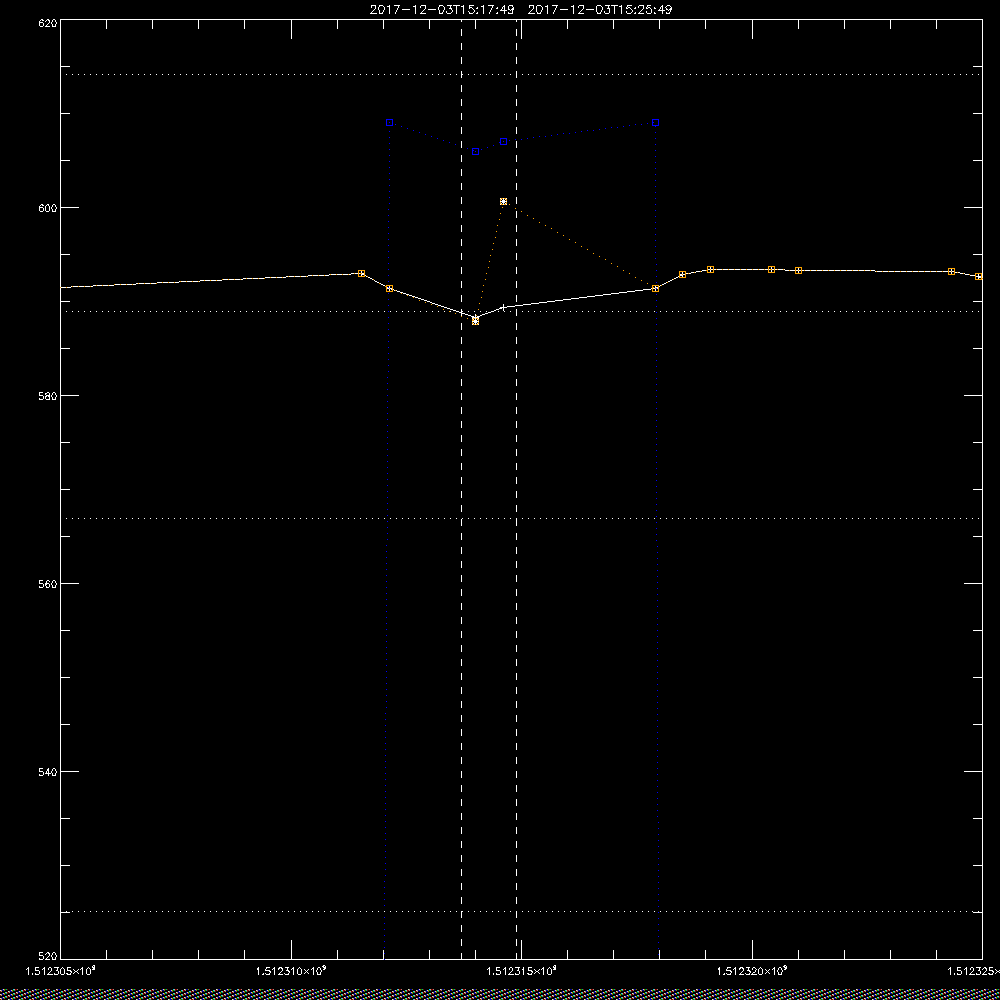Click the 560 label on the y-axis
This screenshot has width=1000, height=1000.
pos(48,584)
